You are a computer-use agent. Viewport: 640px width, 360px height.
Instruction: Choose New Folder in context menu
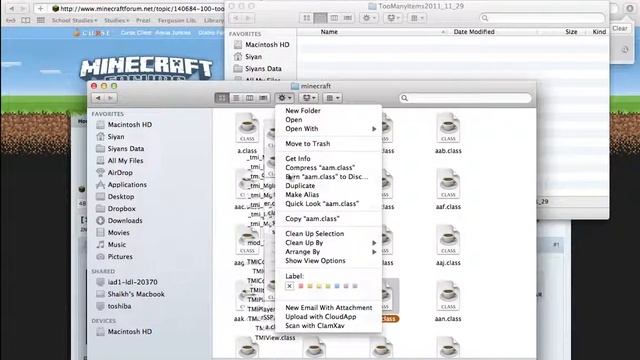point(303,111)
